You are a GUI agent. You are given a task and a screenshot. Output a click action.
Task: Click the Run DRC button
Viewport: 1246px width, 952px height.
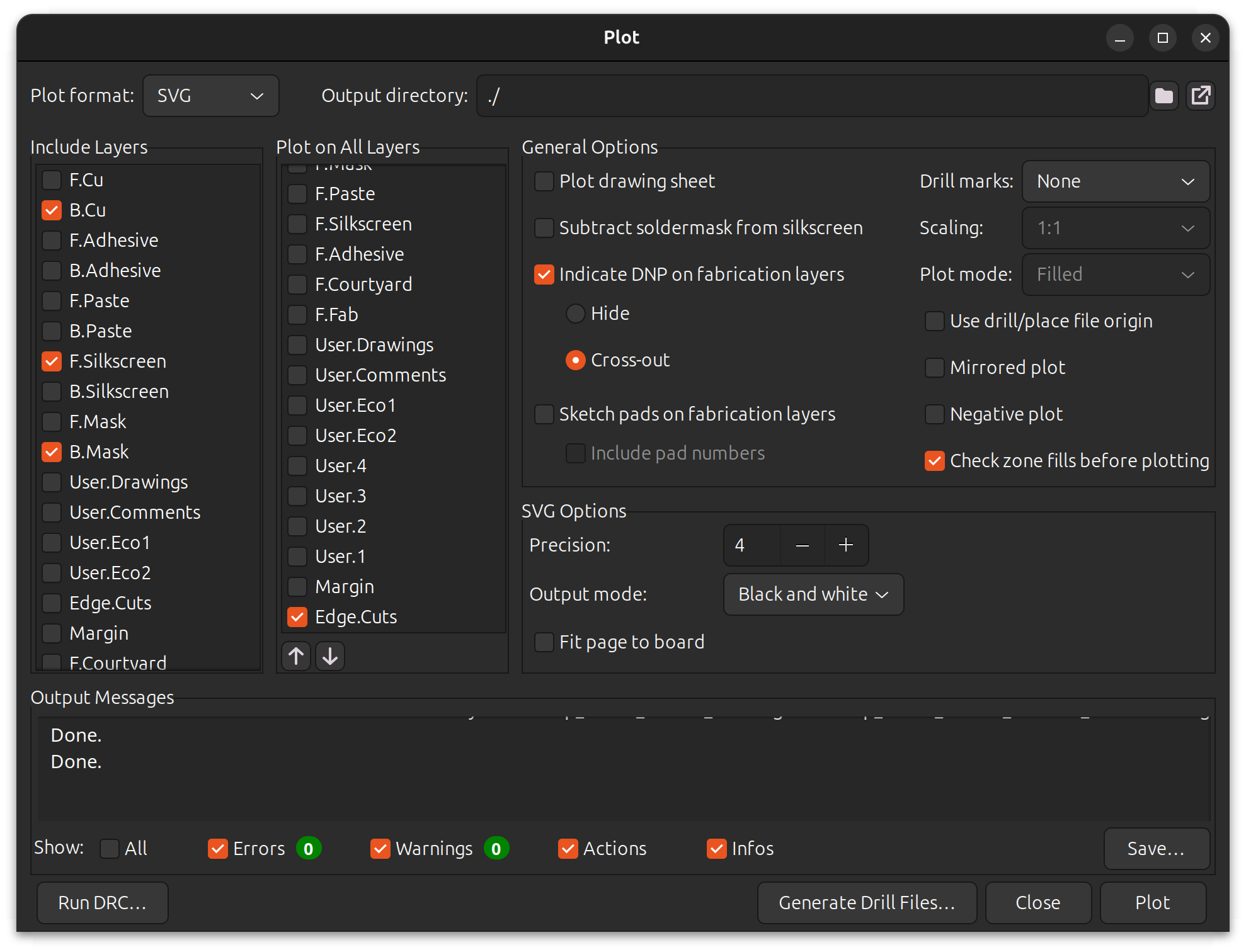[102, 903]
